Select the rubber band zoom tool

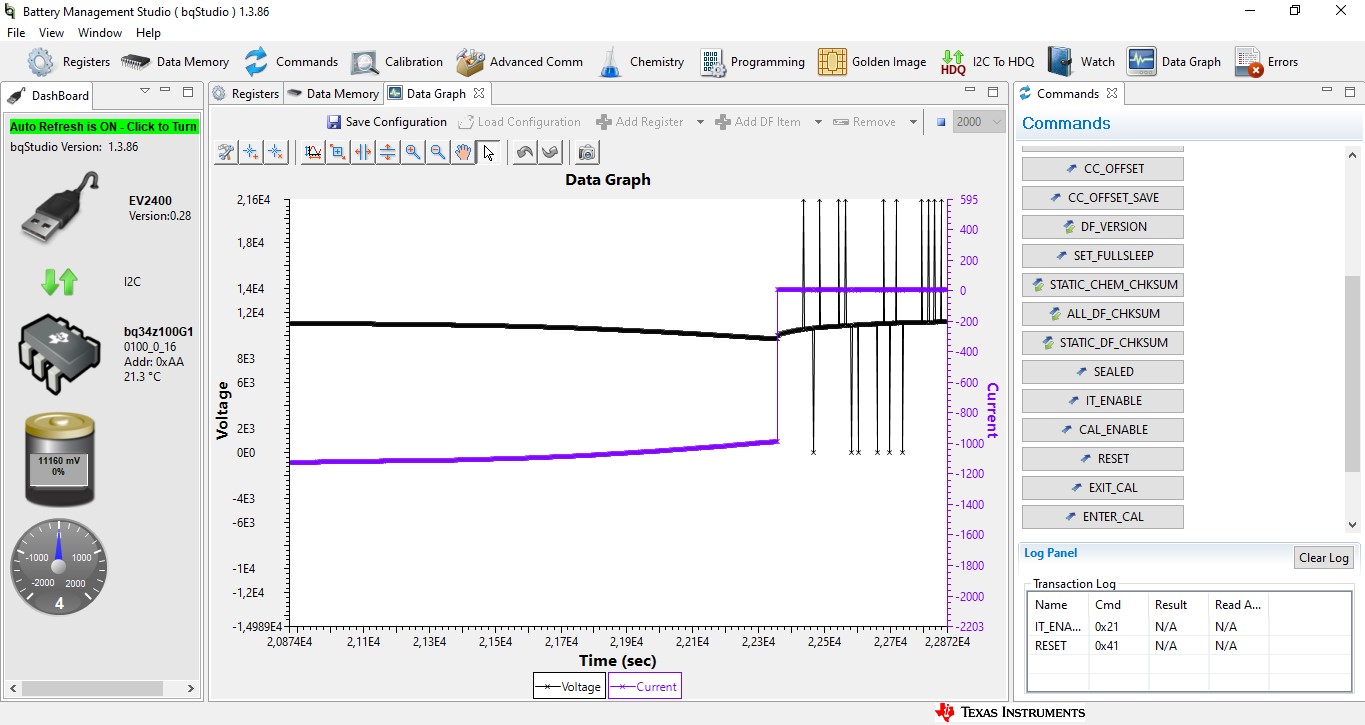point(338,152)
